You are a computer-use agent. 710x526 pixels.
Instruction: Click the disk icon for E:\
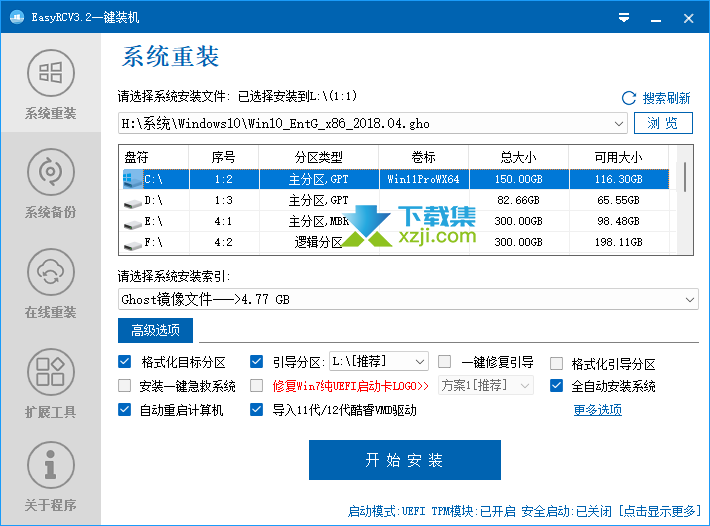(132, 224)
